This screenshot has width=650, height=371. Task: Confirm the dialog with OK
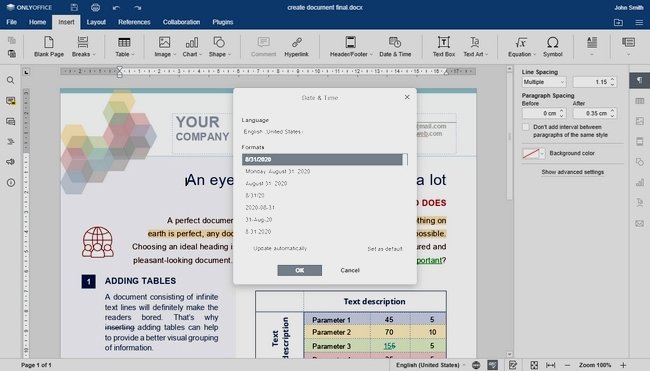point(299,270)
